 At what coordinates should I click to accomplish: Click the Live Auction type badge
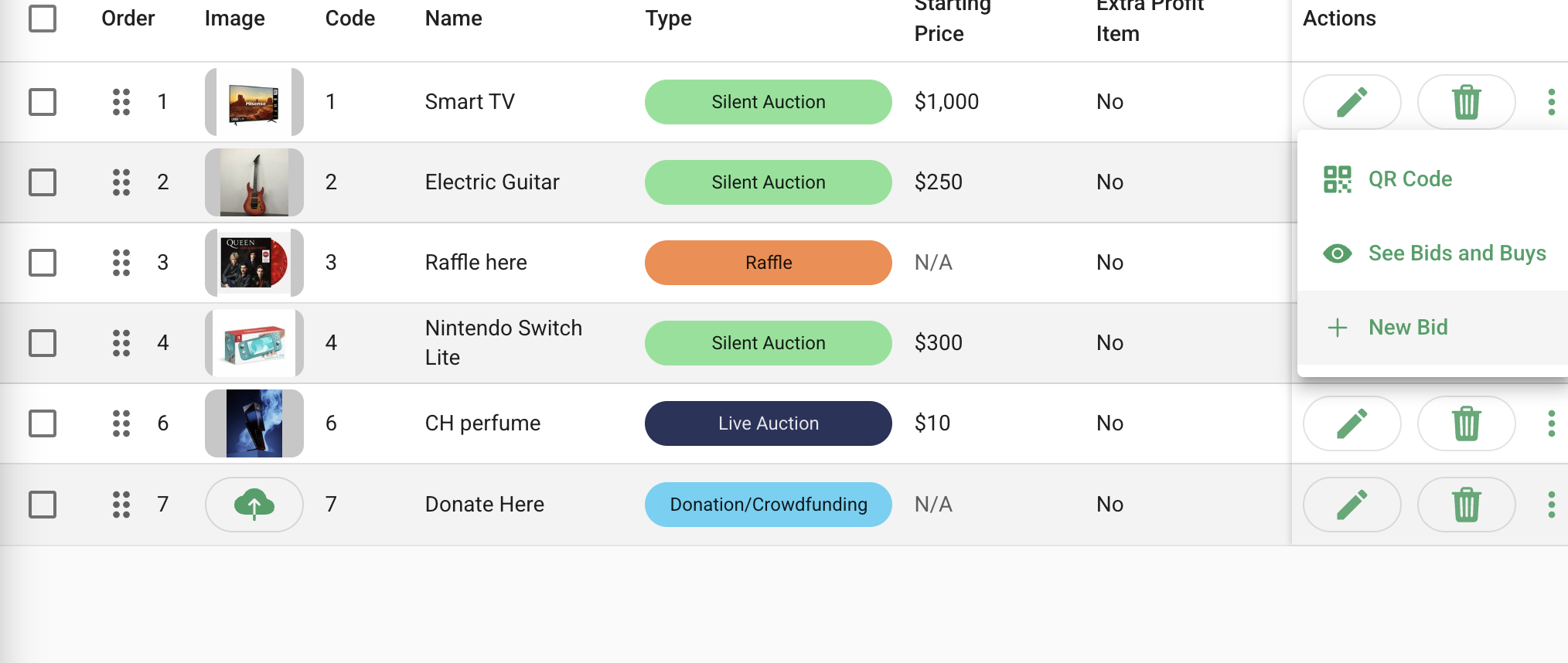769,423
